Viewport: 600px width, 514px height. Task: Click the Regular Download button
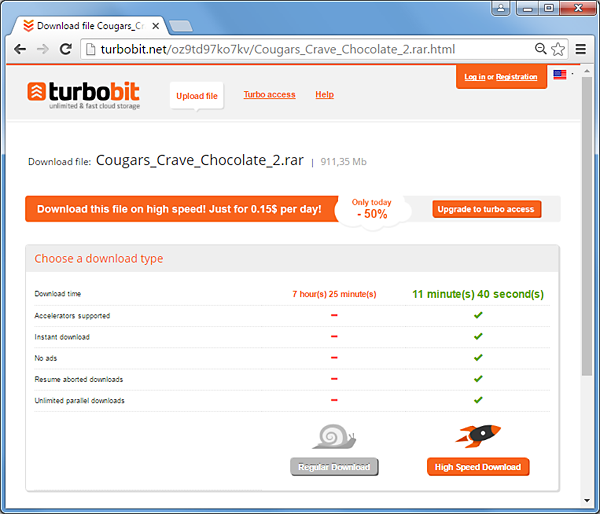334,467
